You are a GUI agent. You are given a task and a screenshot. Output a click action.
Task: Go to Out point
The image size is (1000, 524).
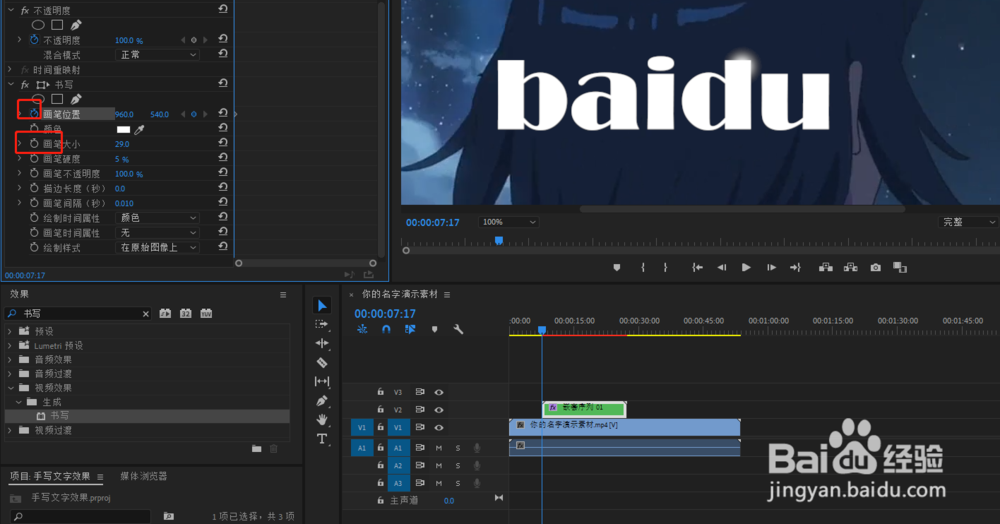pos(795,268)
